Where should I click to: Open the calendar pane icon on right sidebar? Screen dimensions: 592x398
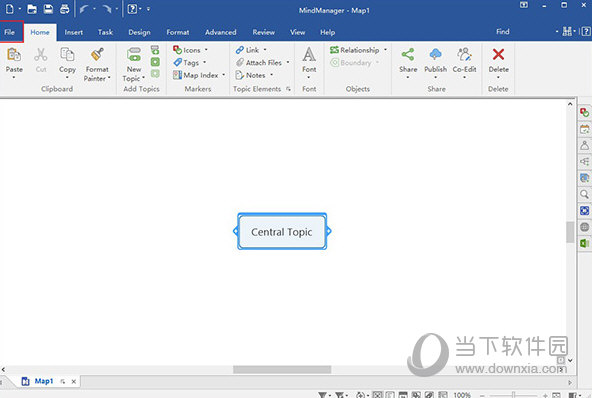[x=584, y=129]
